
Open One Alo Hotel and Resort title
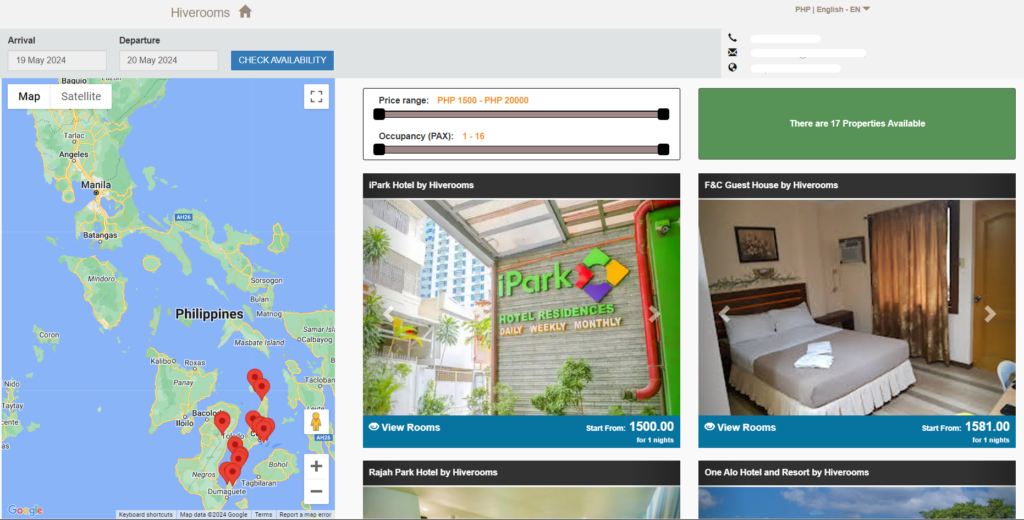[x=786, y=472]
